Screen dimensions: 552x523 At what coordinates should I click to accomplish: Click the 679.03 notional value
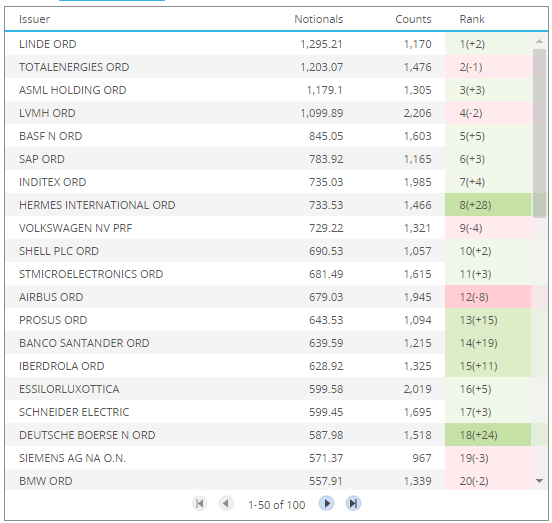[326, 297]
